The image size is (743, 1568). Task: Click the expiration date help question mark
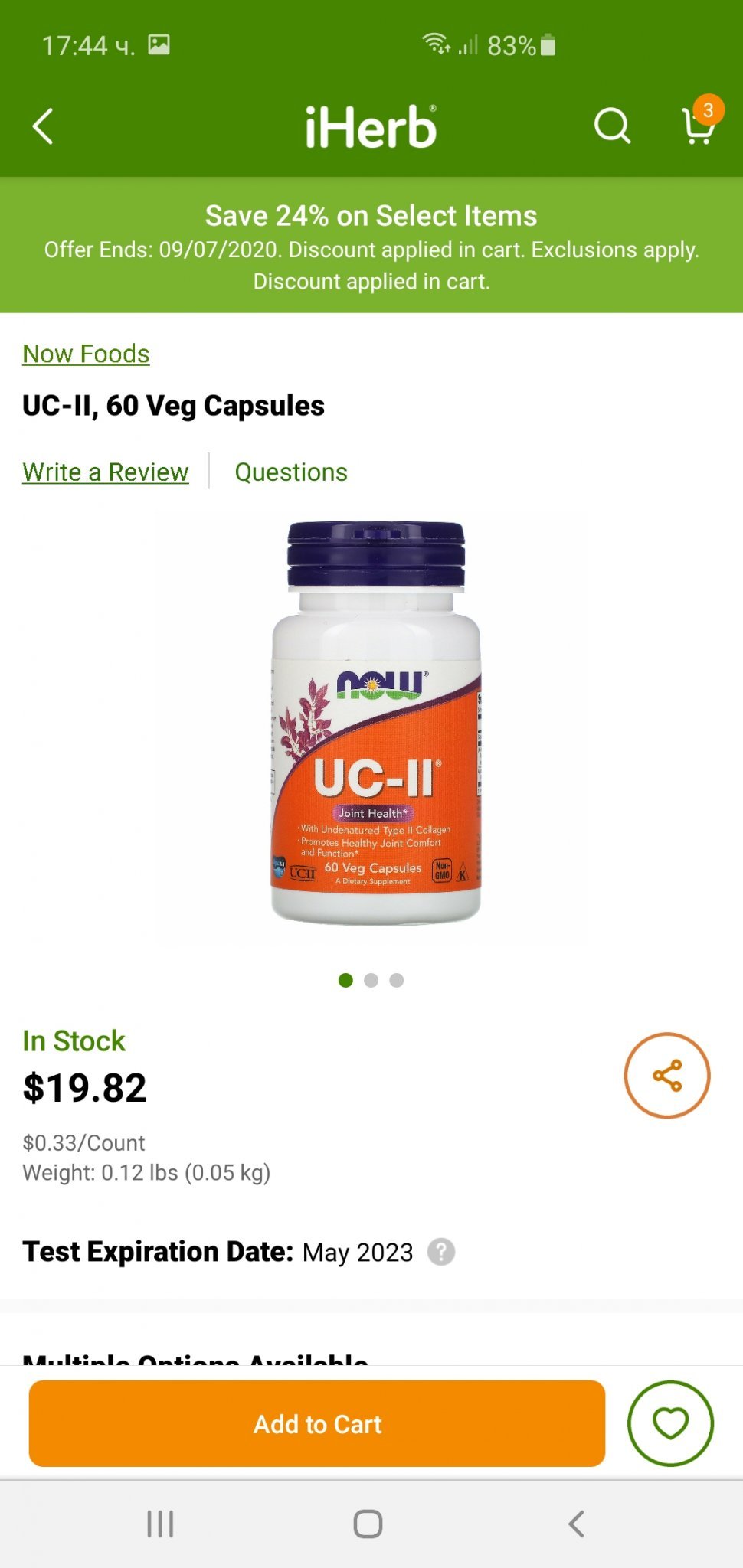point(441,1252)
